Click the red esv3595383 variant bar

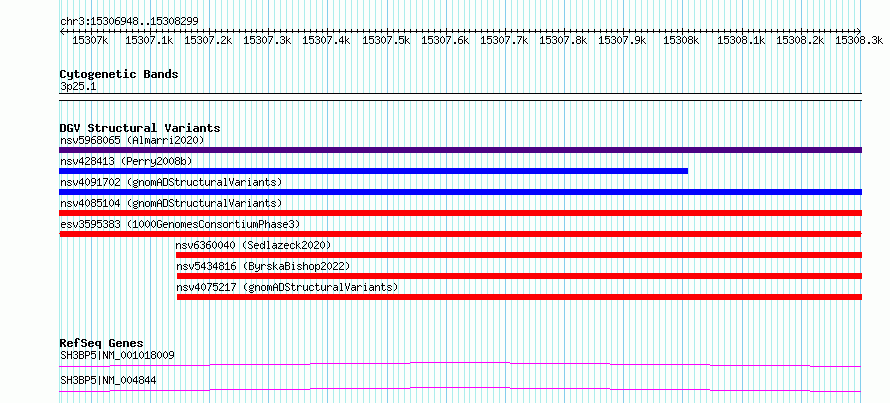tap(460, 234)
